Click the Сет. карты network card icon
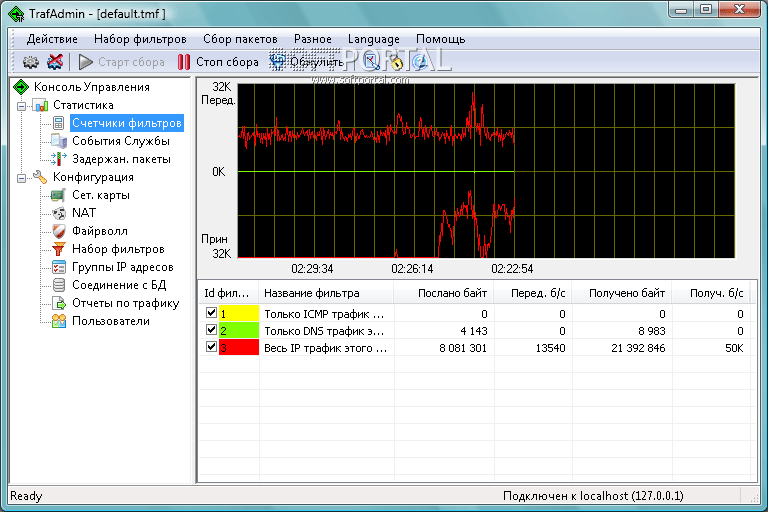This screenshot has width=768, height=512. [59, 195]
